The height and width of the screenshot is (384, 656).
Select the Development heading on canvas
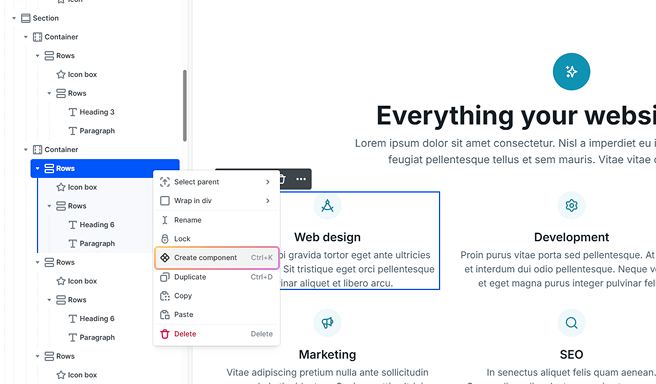571,237
